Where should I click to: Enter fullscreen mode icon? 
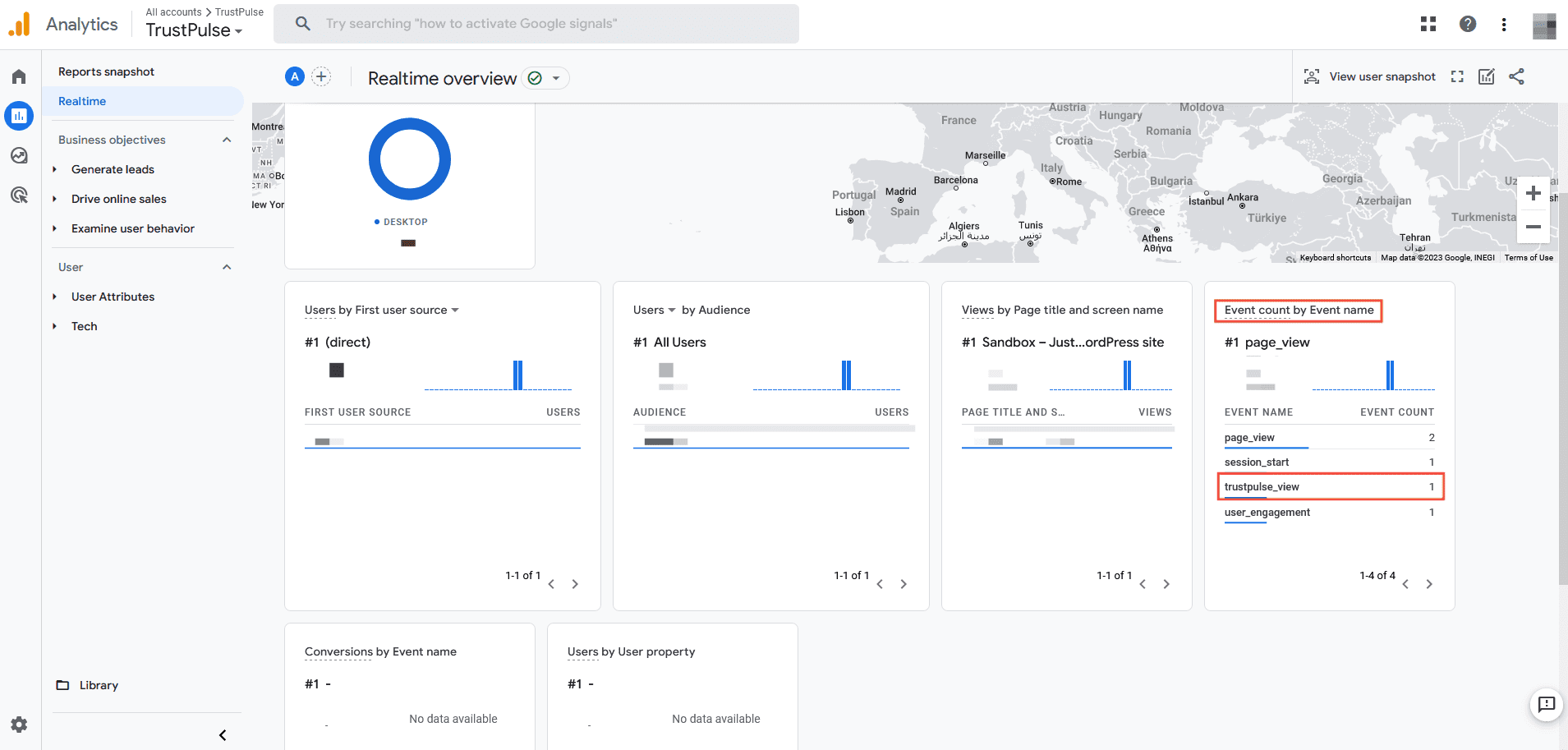(1457, 76)
